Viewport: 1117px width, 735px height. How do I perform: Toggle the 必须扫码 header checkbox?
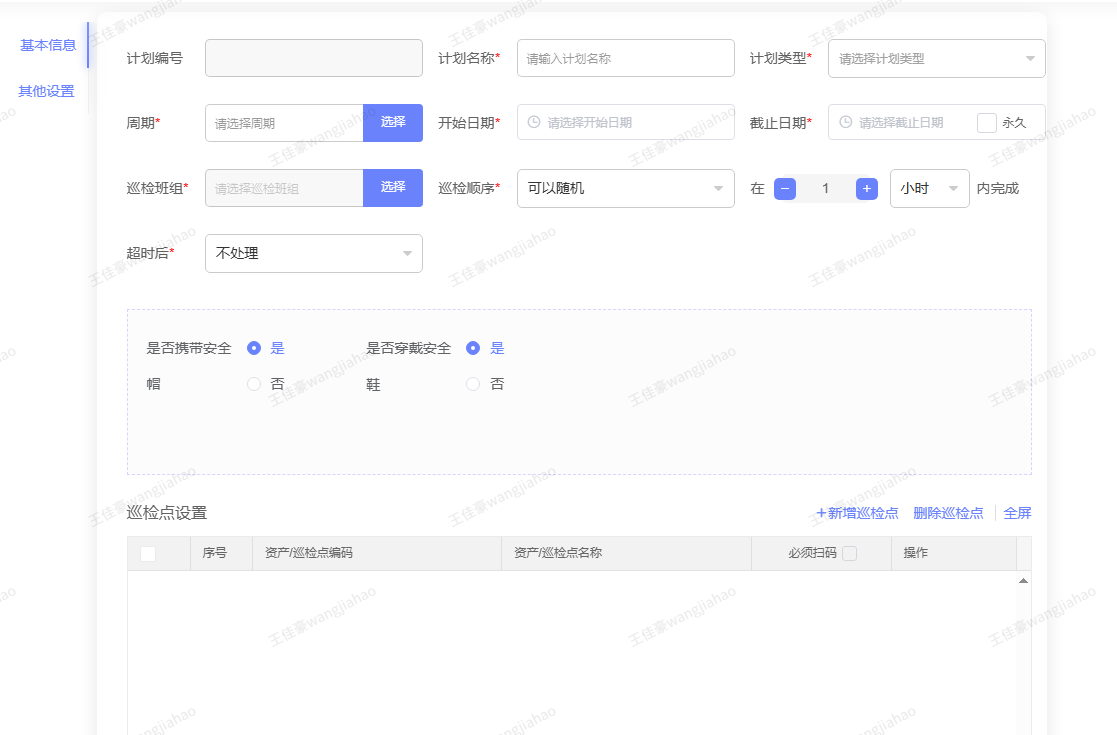tap(849, 553)
